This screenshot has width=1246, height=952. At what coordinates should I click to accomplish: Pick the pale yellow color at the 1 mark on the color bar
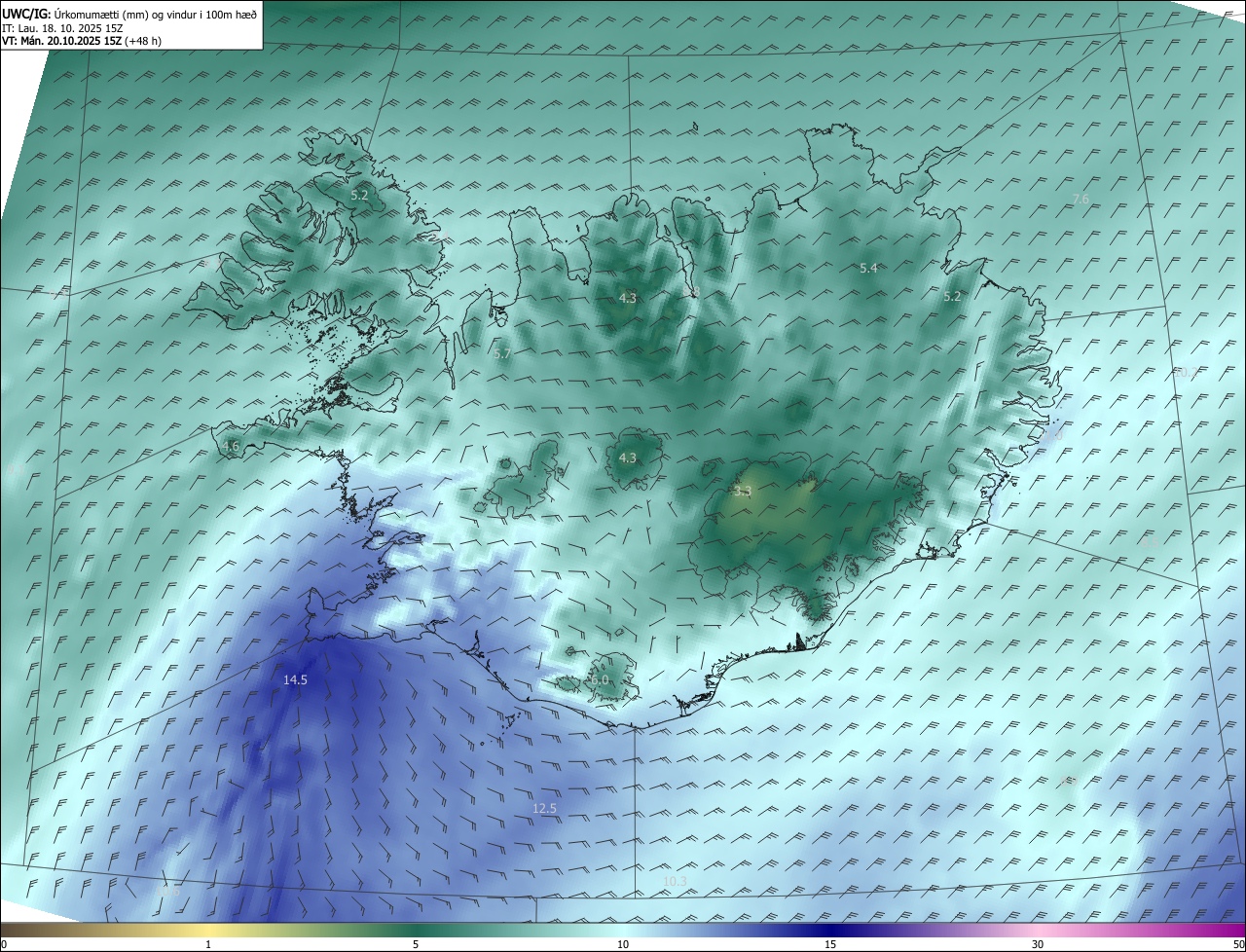pyautogui.click(x=208, y=930)
